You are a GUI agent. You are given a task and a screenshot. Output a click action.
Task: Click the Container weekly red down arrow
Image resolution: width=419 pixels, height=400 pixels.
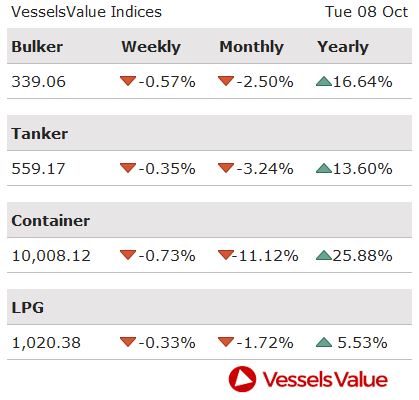128,255
